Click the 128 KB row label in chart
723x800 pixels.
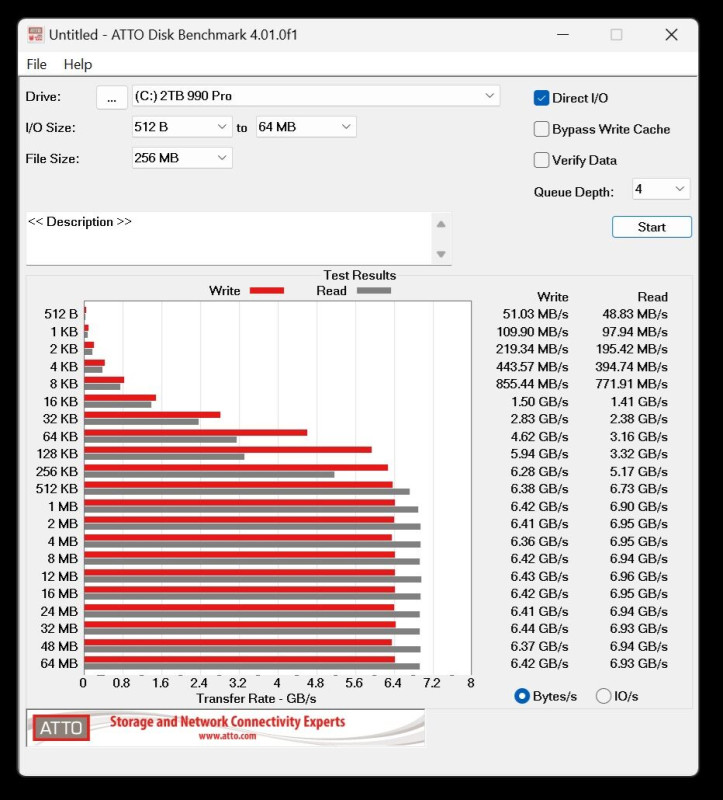coord(57,454)
